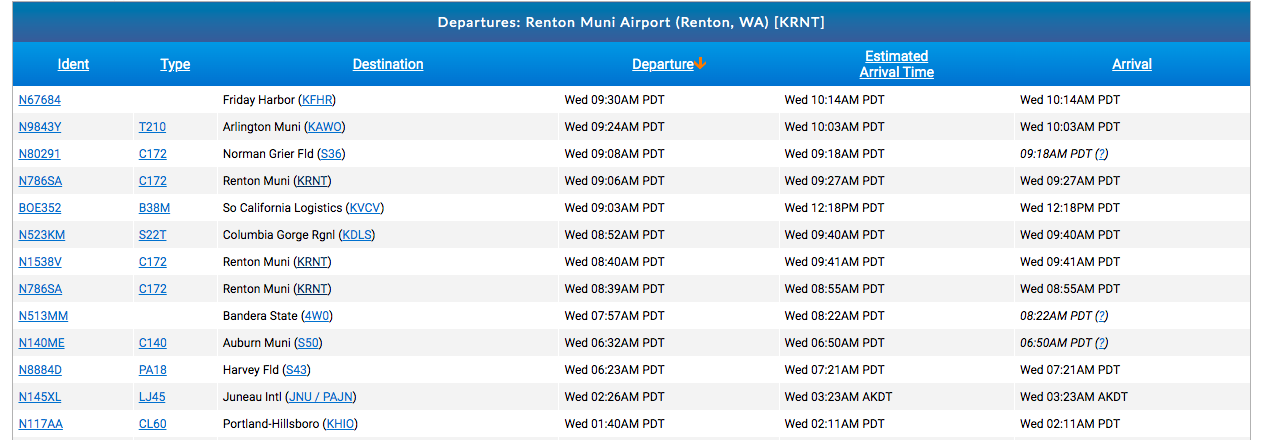Click the B38M aircraft type link

154,208
